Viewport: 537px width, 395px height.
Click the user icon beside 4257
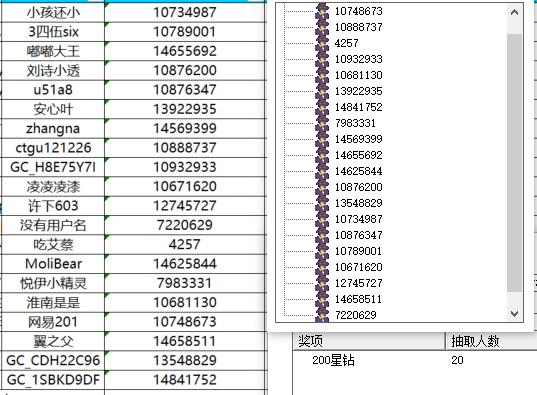322,43
